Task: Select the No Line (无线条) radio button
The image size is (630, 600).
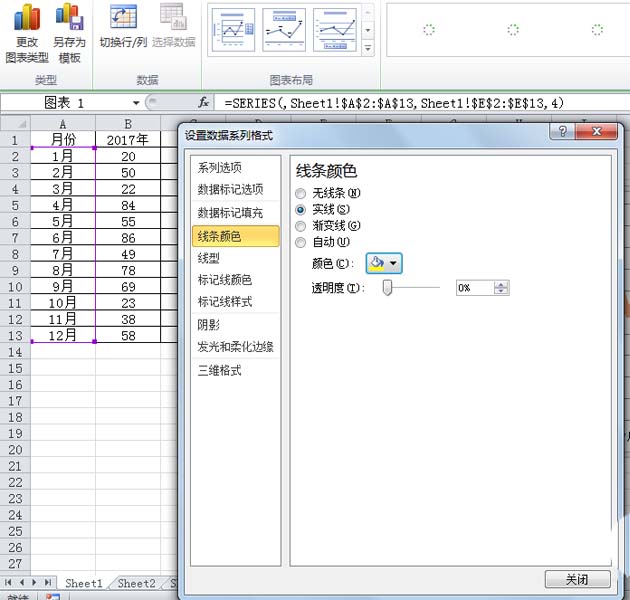Action: [x=301, y=193]
